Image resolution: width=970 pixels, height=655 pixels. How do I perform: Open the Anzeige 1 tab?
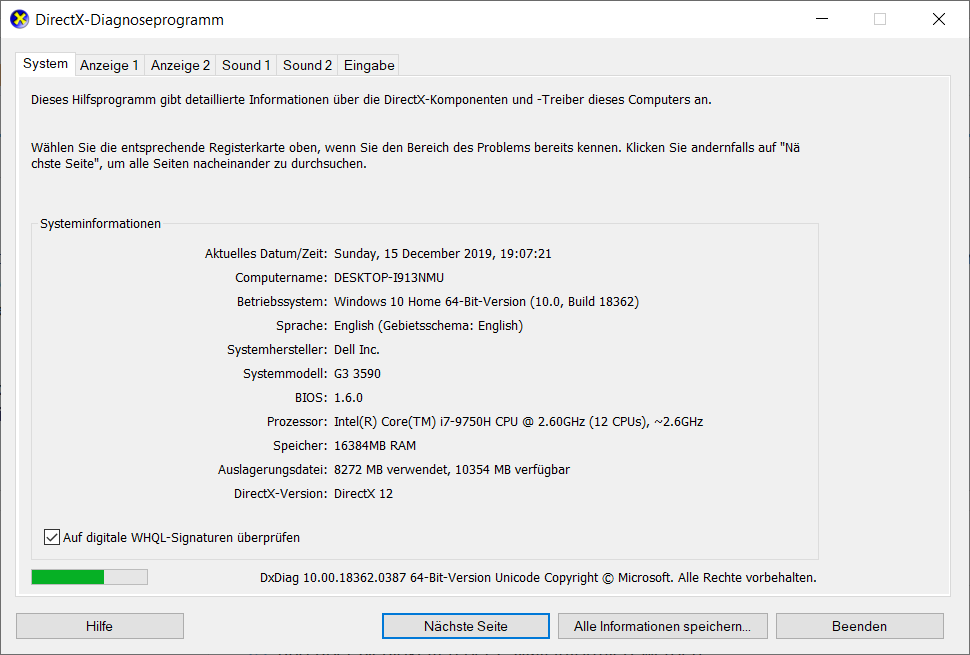click(x=109, y=65)
